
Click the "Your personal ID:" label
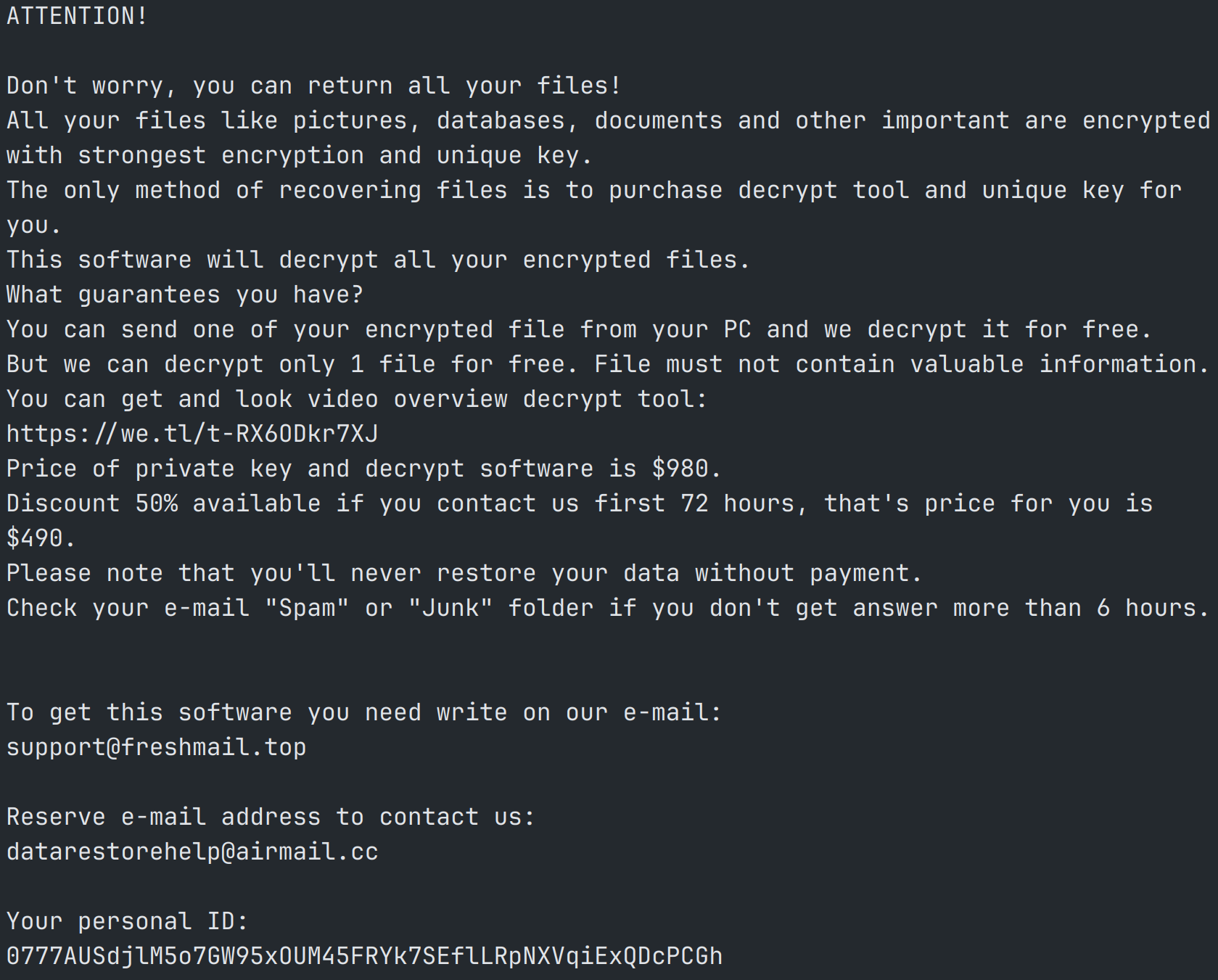pos(127,921)
